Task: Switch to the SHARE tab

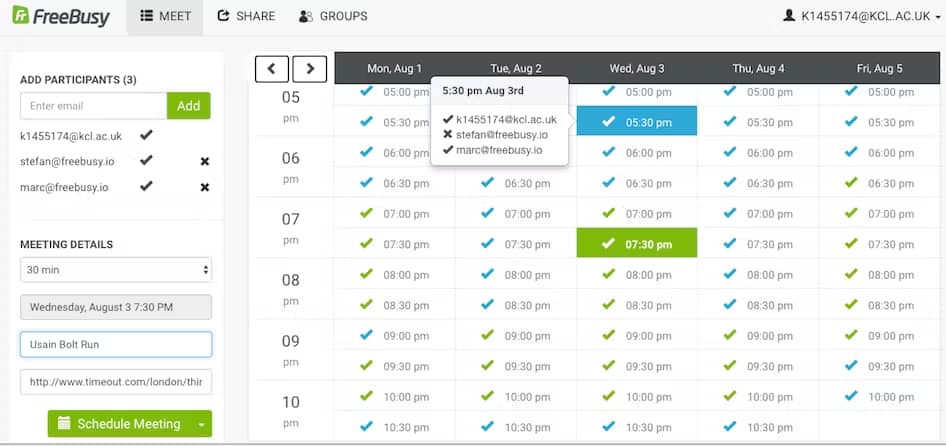Action: 246,16
